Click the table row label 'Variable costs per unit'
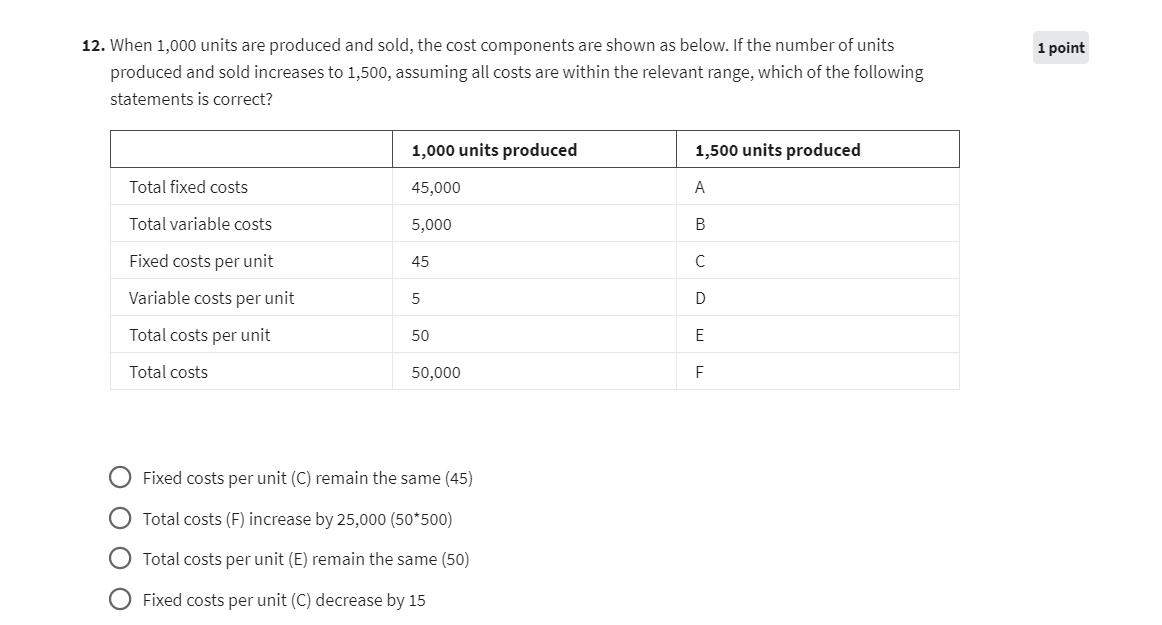The height and width of the screenshot is (625, 1162). (x=212, y=297)
